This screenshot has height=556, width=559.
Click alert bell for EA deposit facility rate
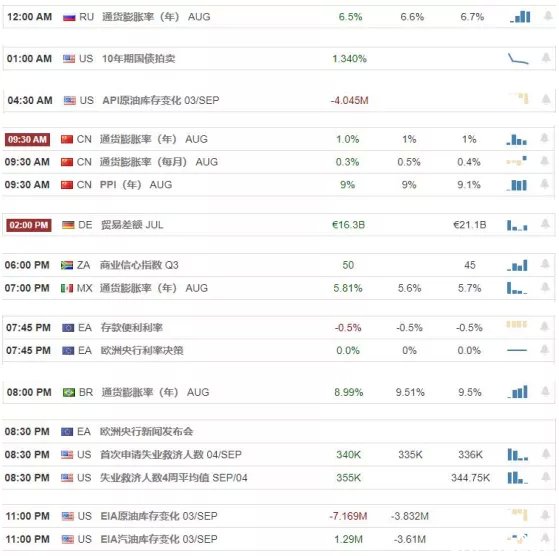[x=544, y=326]
